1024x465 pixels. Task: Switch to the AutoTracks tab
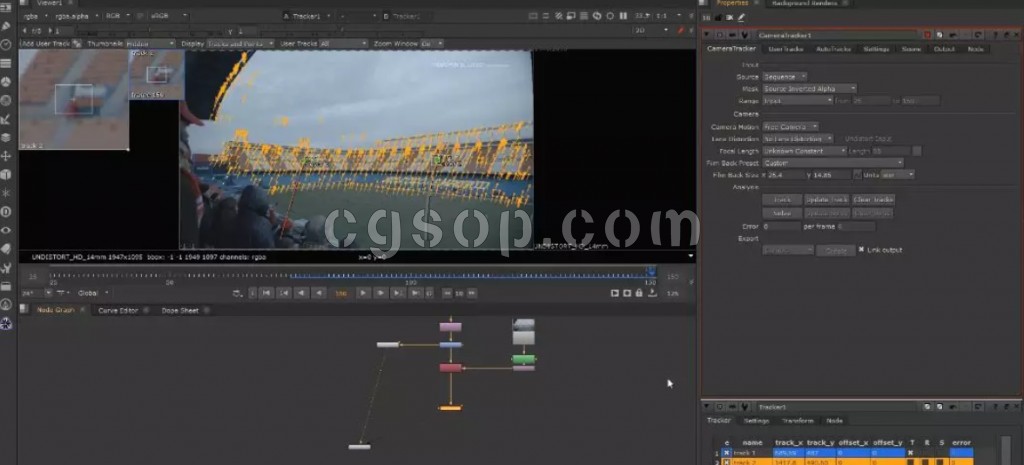tap(833, 49)
